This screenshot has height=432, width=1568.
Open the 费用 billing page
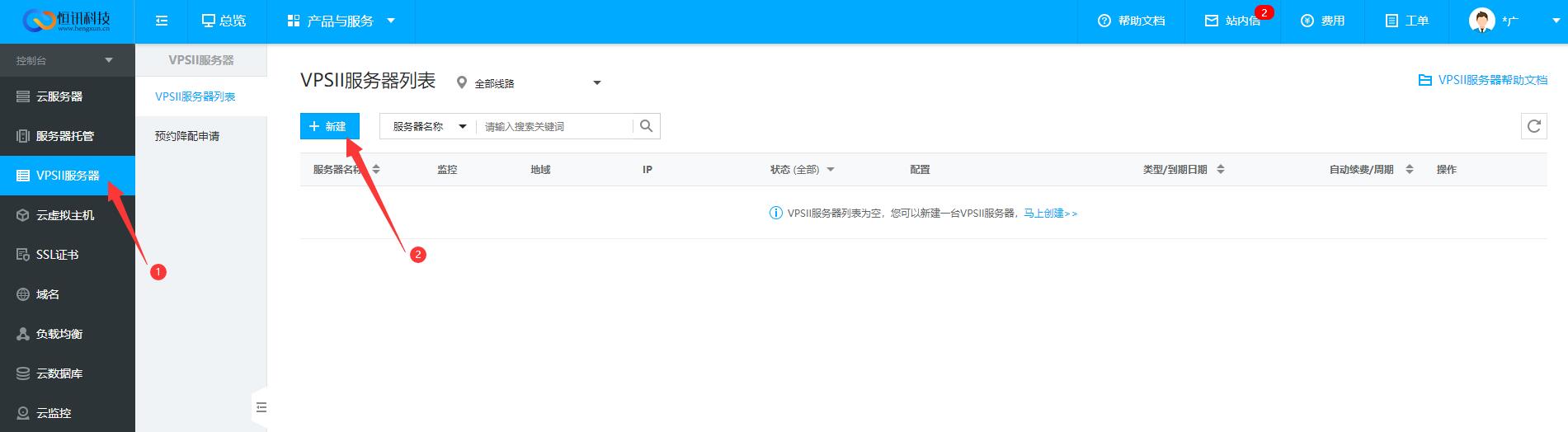(x=1322, y=21)
